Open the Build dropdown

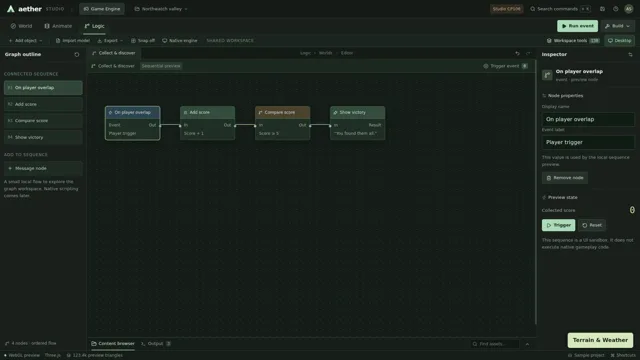[x=618, y=26]
